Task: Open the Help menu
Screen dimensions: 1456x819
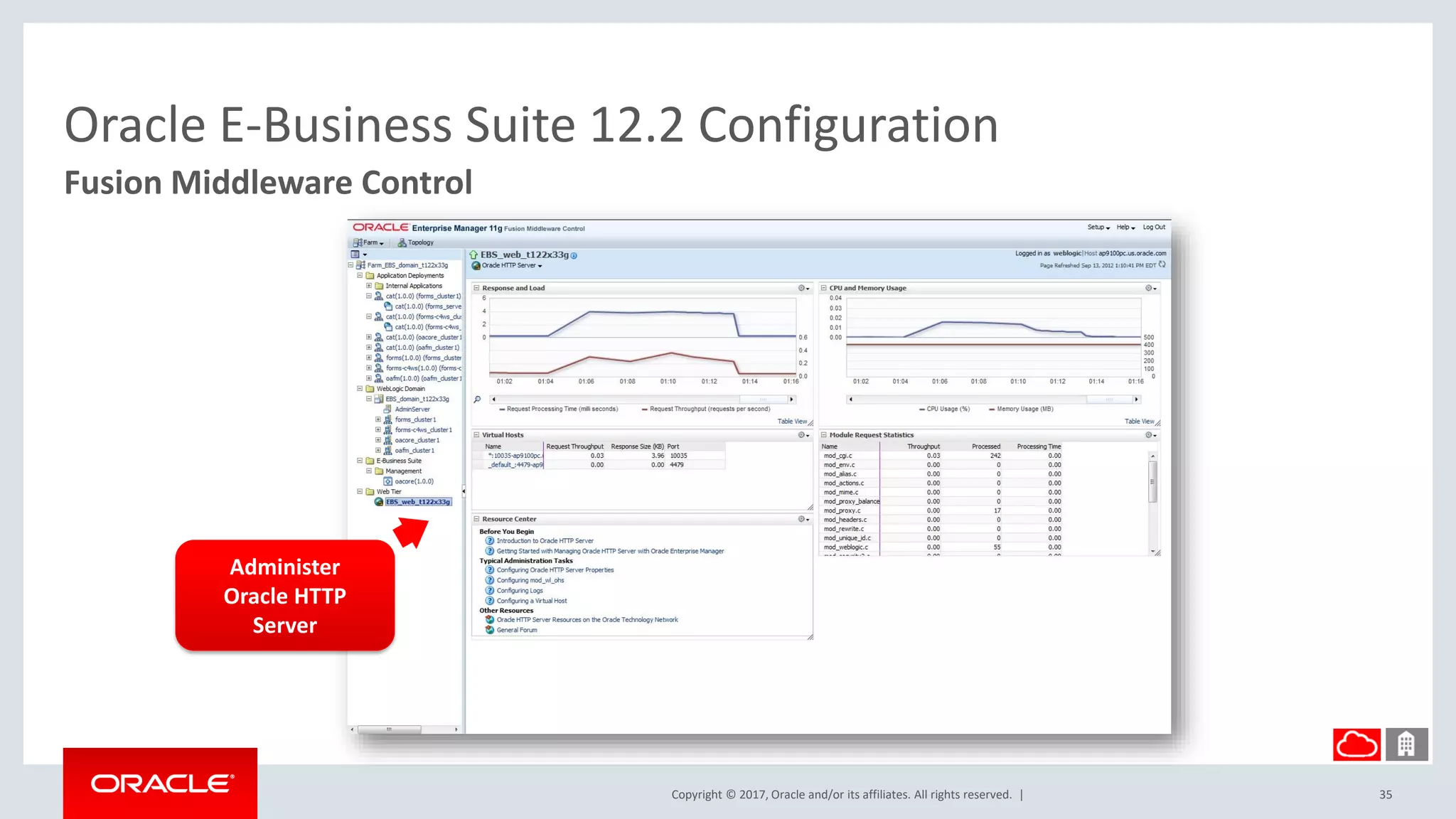Action: coord(1125,227)
